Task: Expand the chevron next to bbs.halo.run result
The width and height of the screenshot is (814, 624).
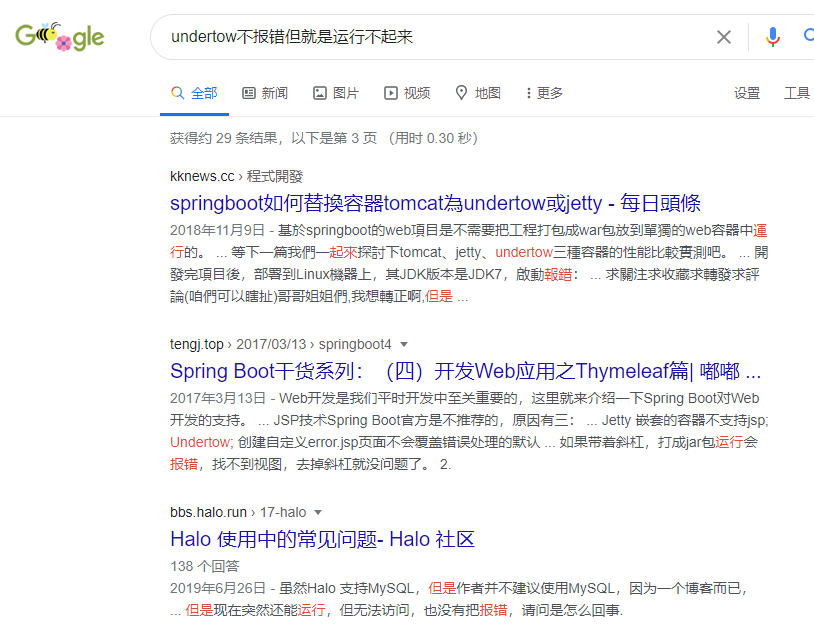Action: click(316, 510)
